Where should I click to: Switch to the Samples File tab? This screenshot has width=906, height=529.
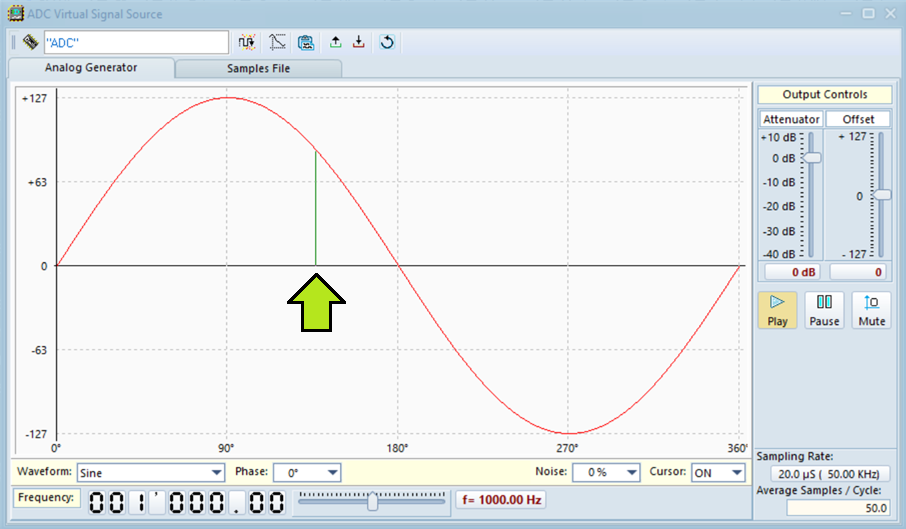click(258, 68)
